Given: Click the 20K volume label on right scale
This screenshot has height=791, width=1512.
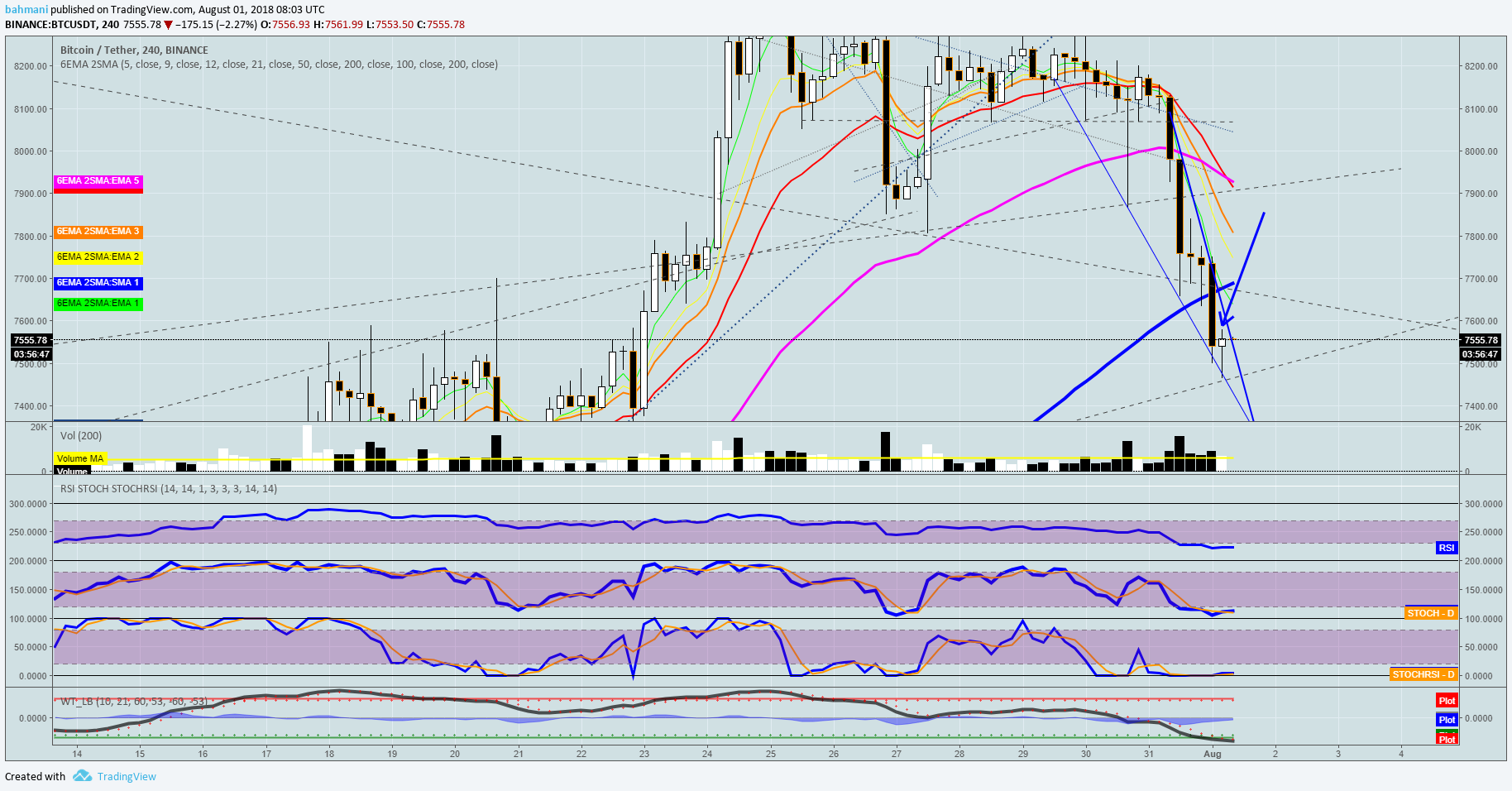Looking at the screenshot, I should click(1473, 427).
